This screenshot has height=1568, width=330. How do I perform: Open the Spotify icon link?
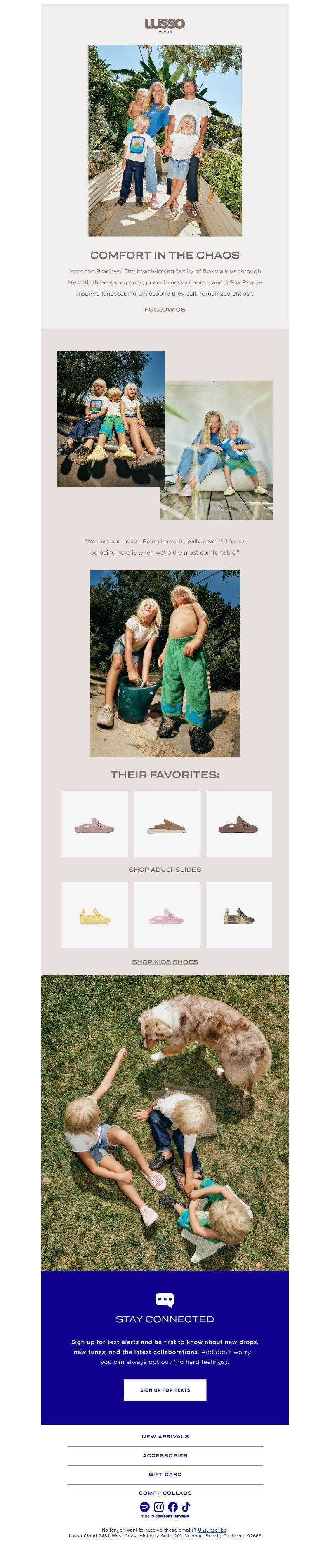click(x=144, y=1507)
